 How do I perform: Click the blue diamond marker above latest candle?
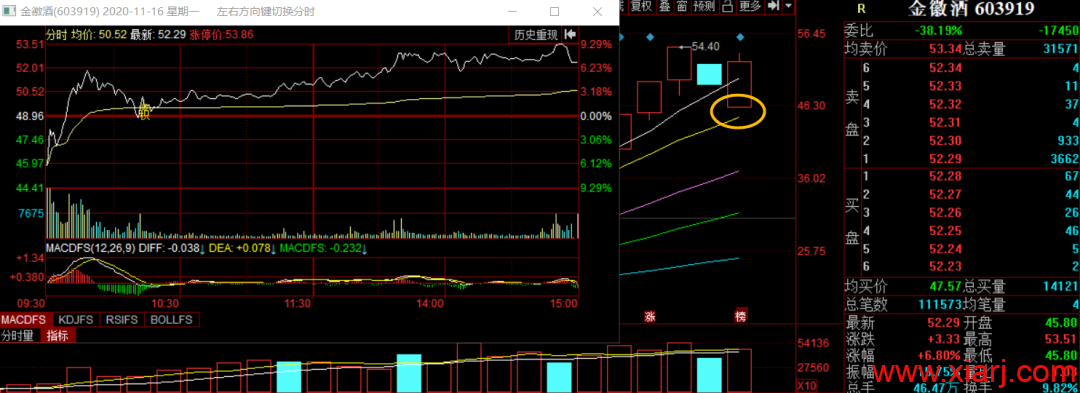click(740, 36)
